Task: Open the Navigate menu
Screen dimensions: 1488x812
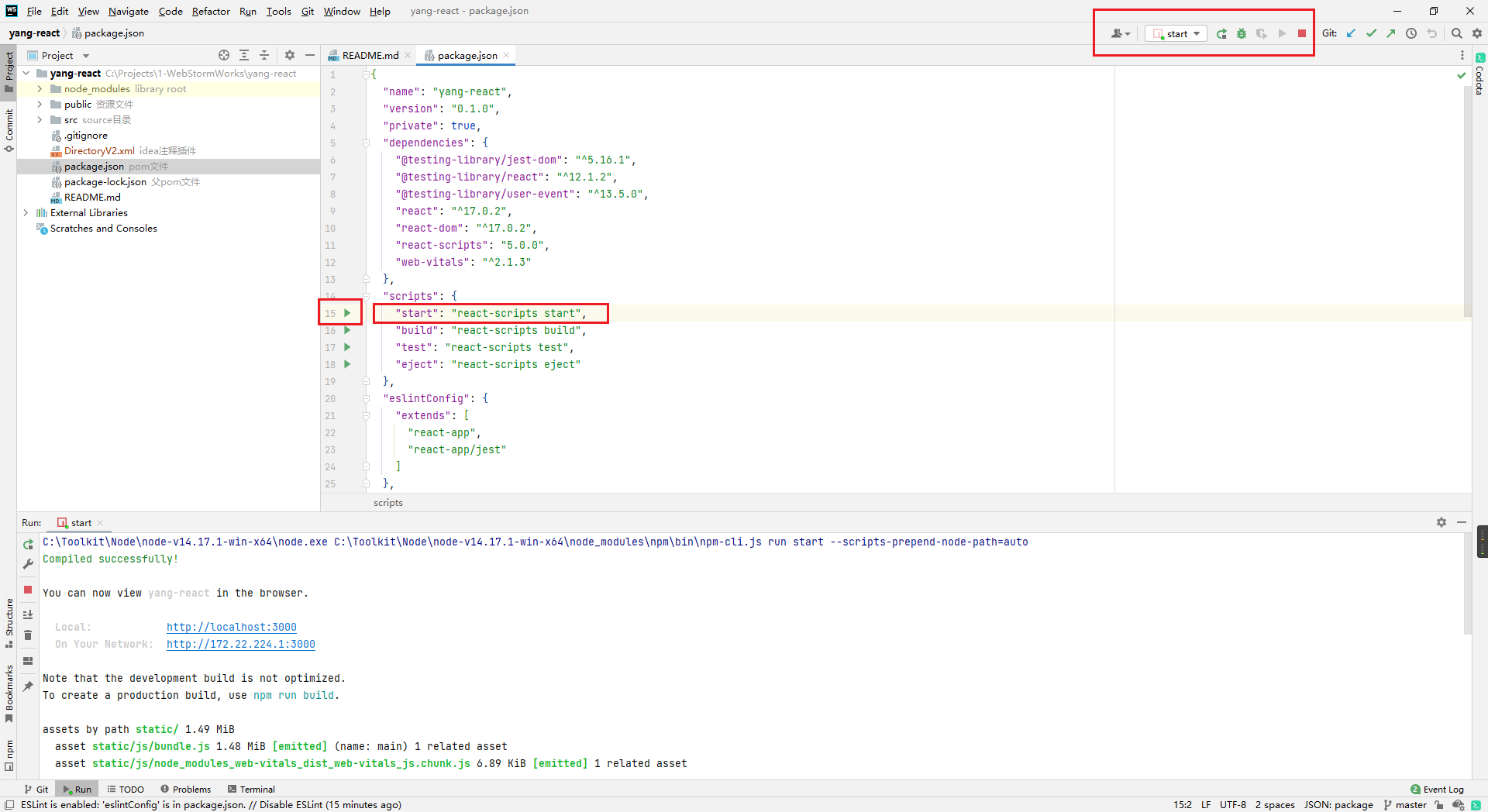Action: [128, 11]
